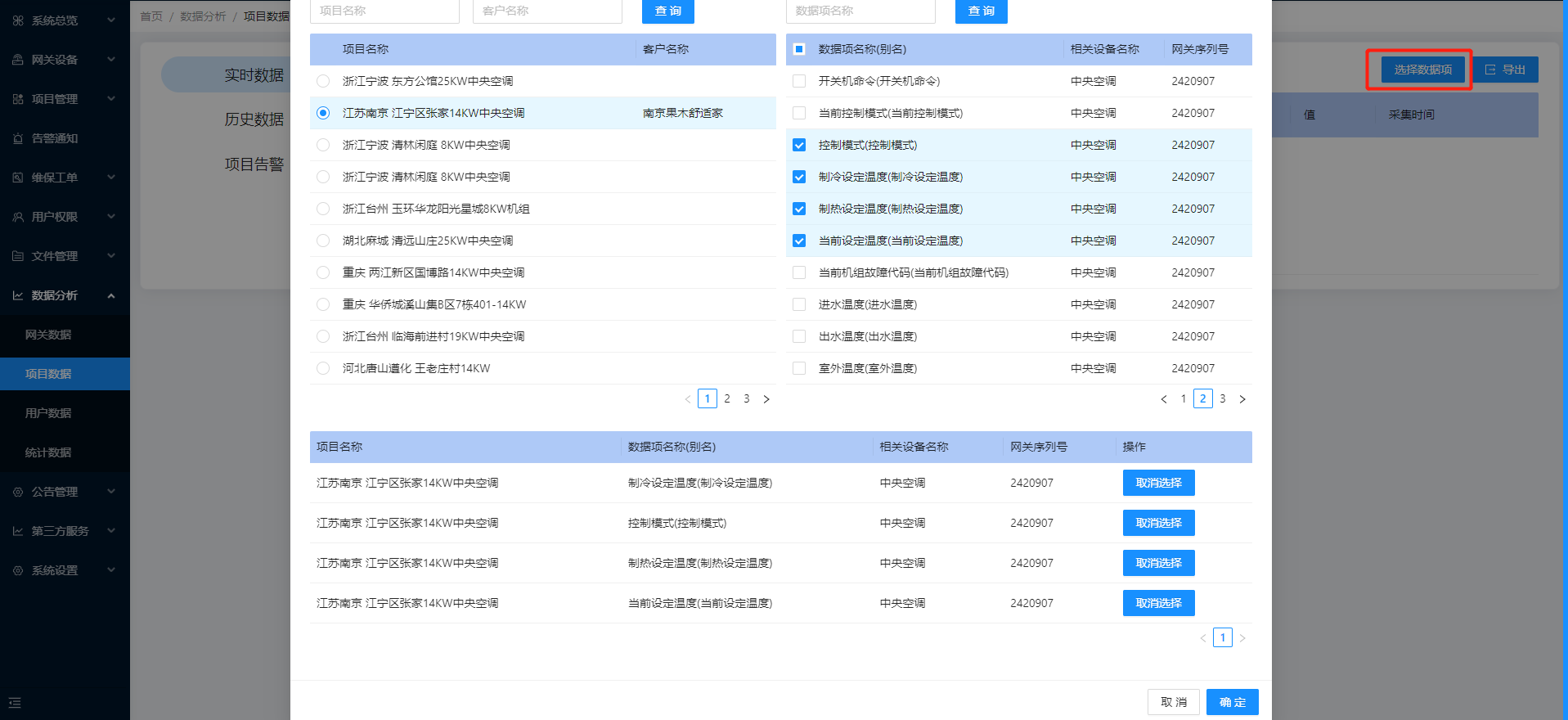Click the 网关设备 sidebar icon

tap(18, 60)
